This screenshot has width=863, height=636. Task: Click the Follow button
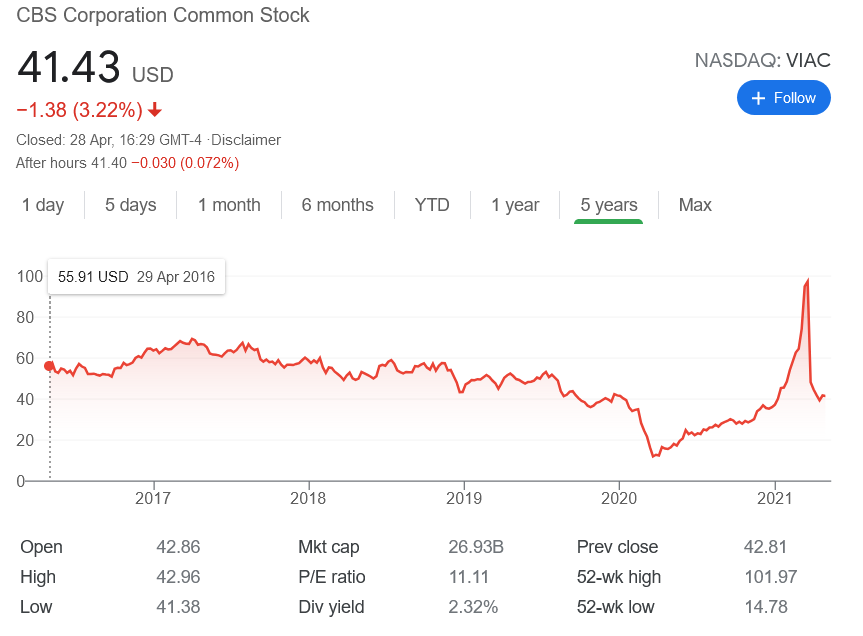pos(783,98)
